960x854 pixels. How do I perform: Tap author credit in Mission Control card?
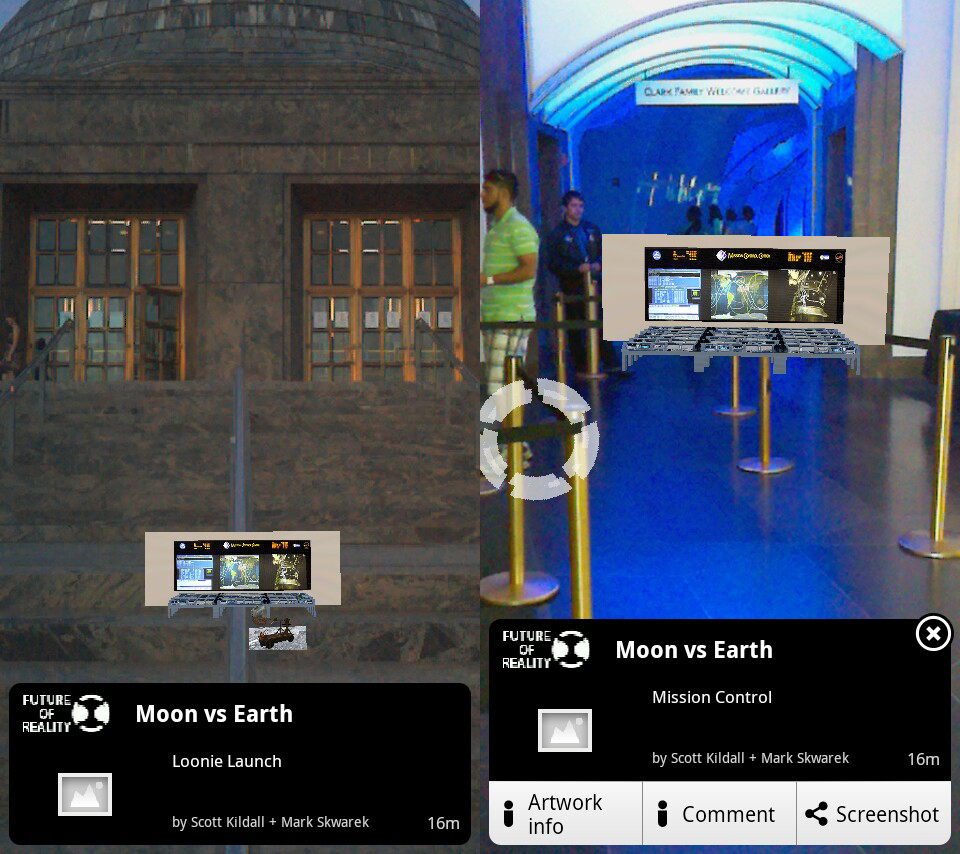pyautogui.click(x=750, y=758)
